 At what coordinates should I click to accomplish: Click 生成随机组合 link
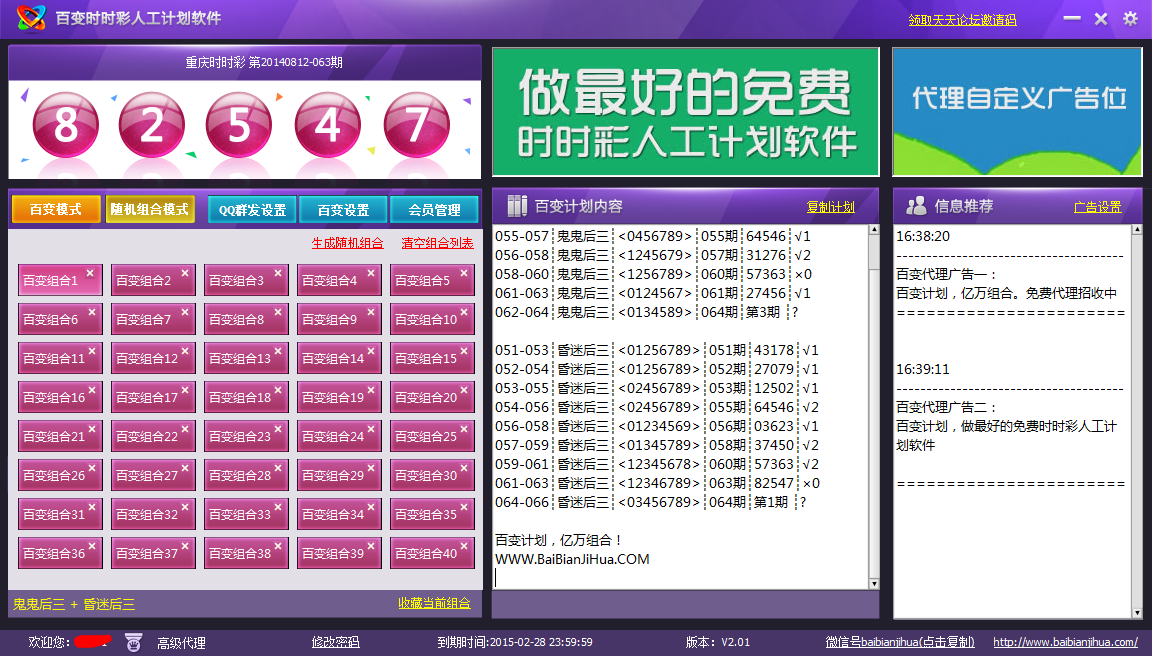pyautogui.click(x=348, y=243)
